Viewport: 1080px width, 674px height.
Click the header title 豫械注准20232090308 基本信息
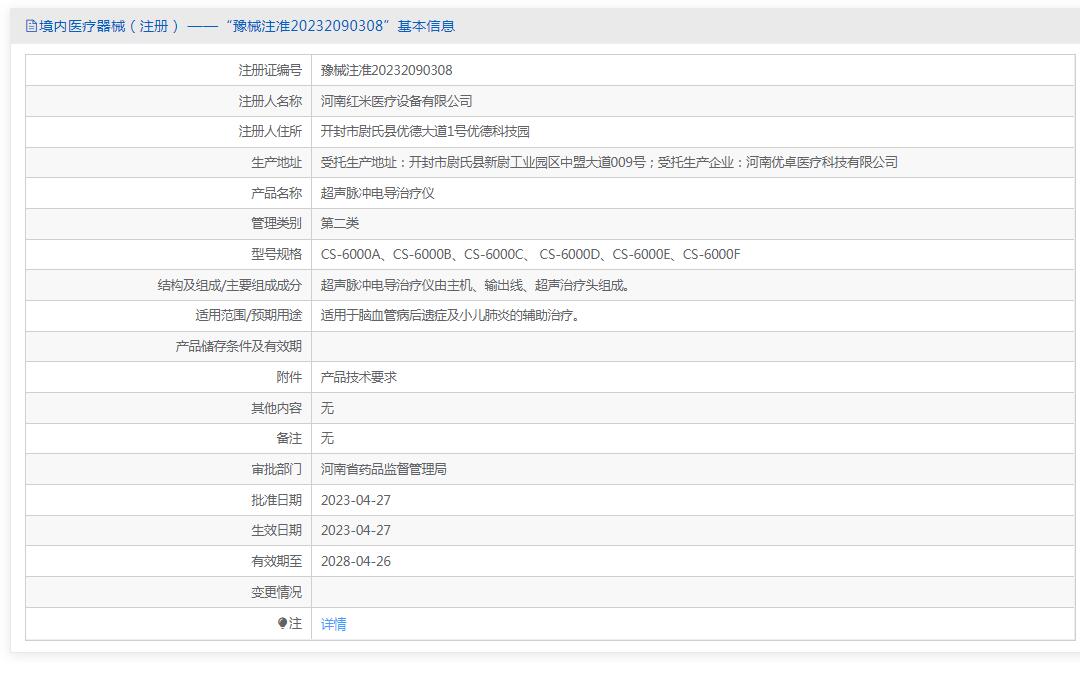[x=340, y=26]
